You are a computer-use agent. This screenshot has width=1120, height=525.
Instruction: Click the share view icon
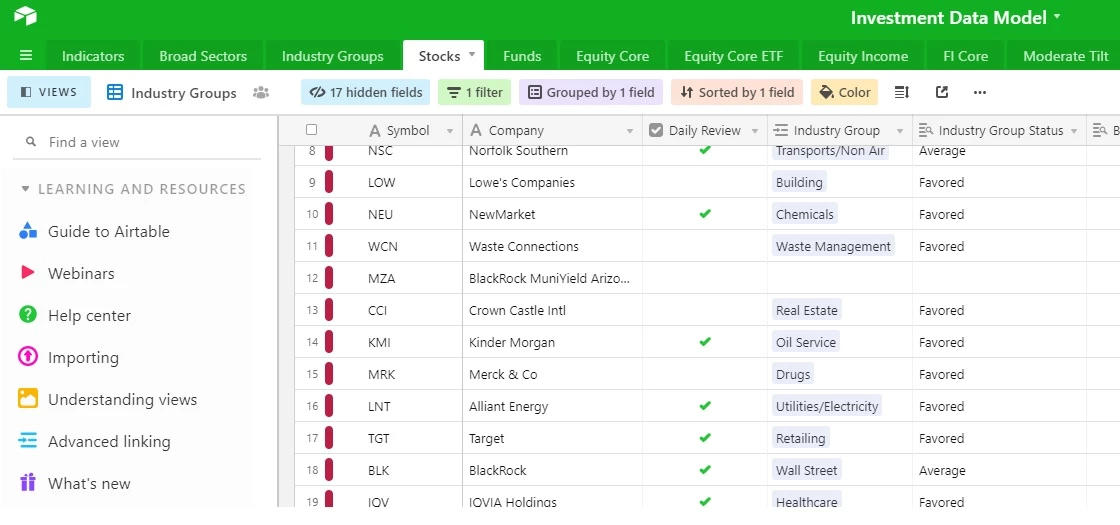tap(941, 92)
